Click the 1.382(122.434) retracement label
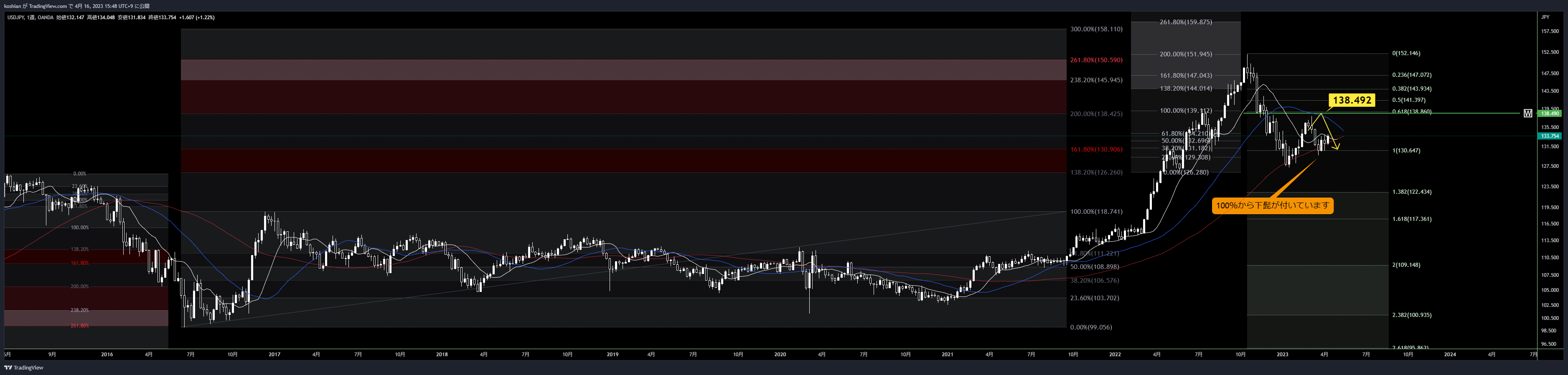The image size is (1568, 375). tap(1412, 192)
